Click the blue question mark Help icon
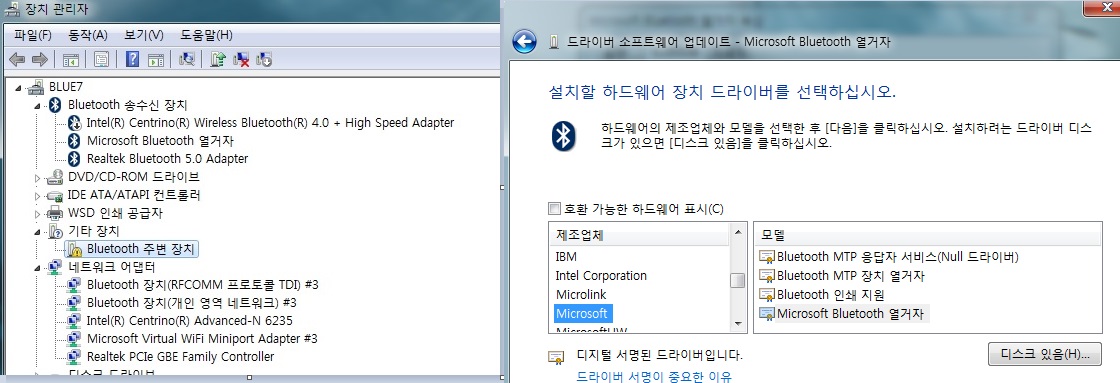Viewport: 1120px width, 383px height. tap(132, 59)
